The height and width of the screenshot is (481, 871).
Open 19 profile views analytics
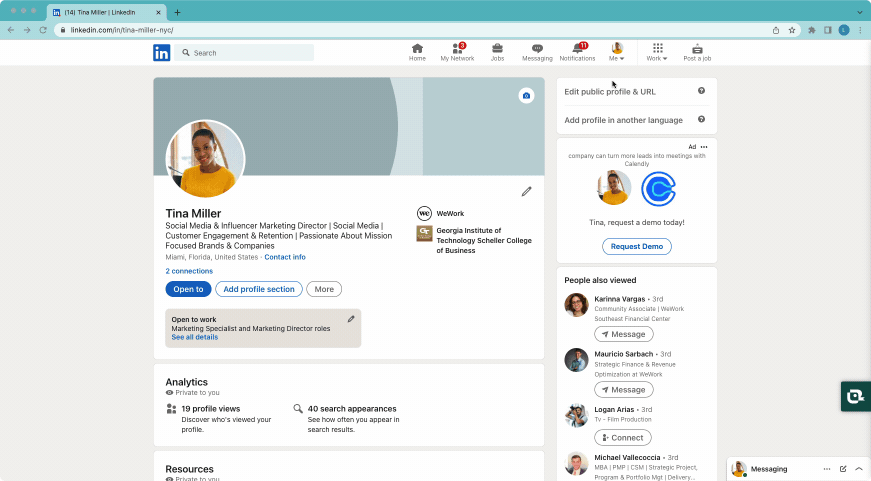pyautogui.click(x=211, y=409)
